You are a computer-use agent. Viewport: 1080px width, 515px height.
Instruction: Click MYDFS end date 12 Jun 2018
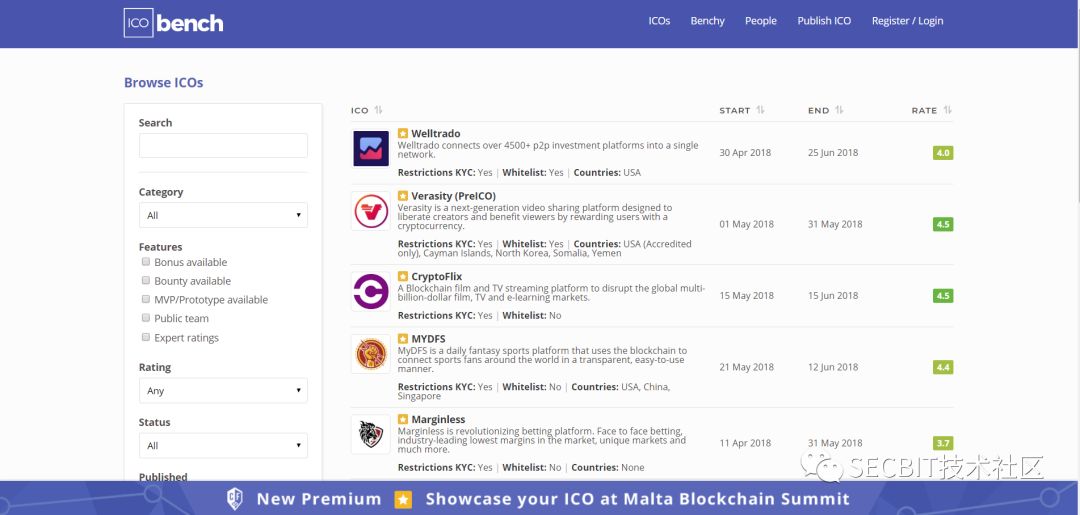pos(833,368)
